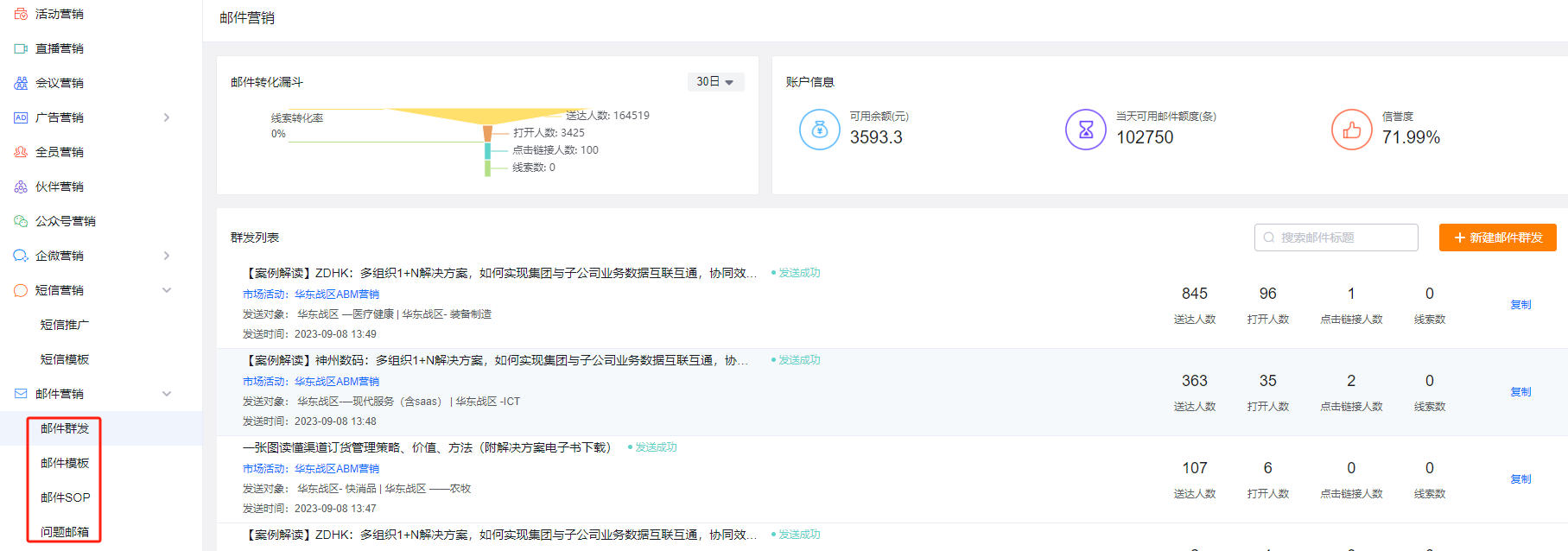Click the funnel label 线索数: 0
Image resolution: width=1568 pixels, height=551 pixels.
[x=534, y=168]
